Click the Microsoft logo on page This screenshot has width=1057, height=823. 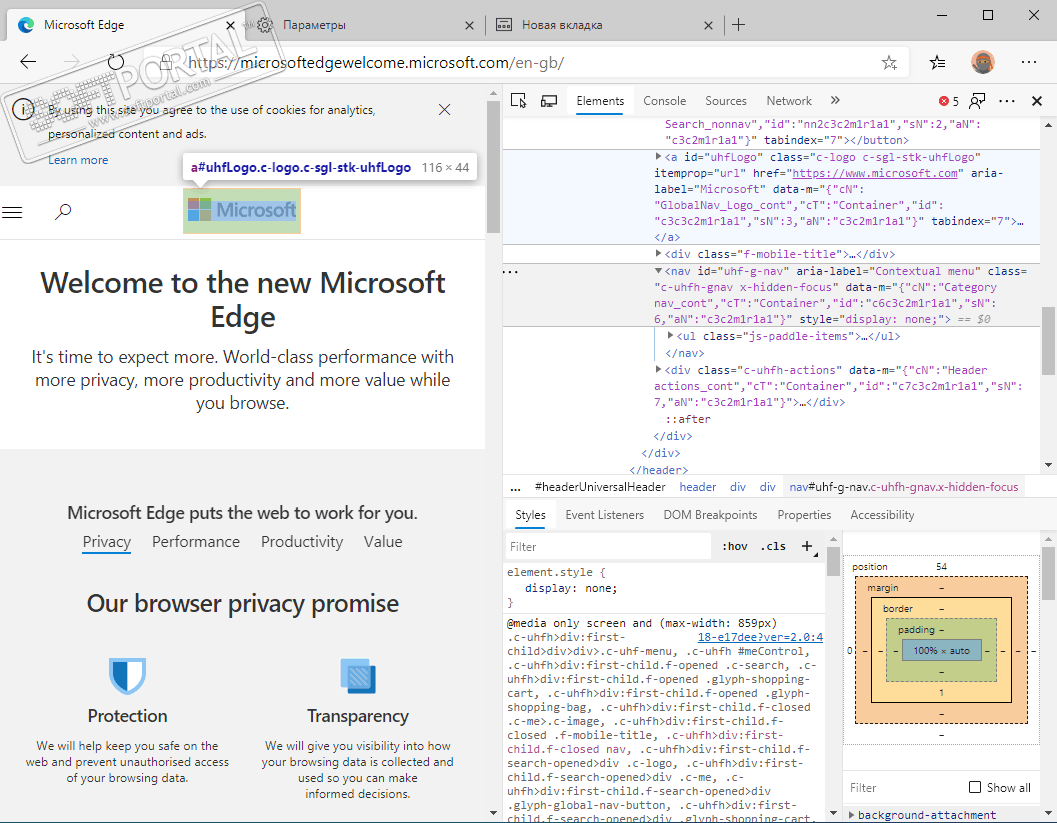tap(242, 210)
